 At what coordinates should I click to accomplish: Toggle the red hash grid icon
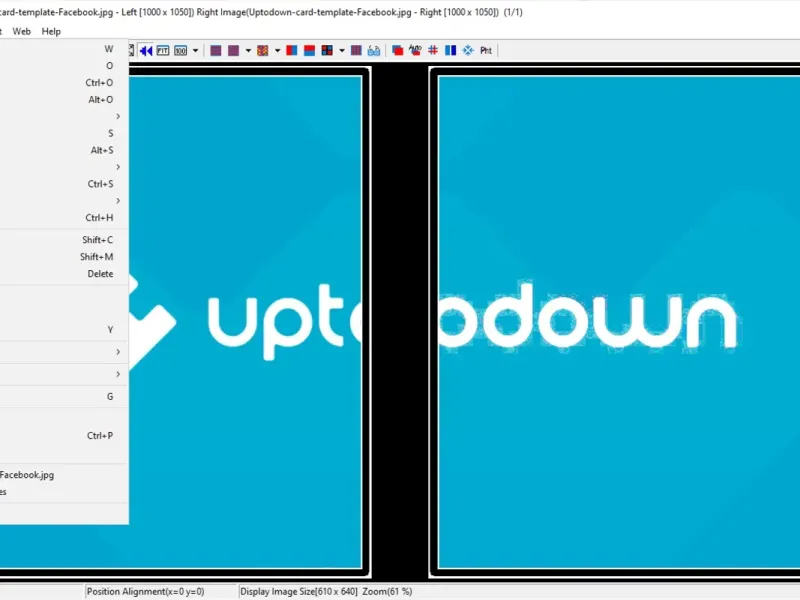point(433,51)
